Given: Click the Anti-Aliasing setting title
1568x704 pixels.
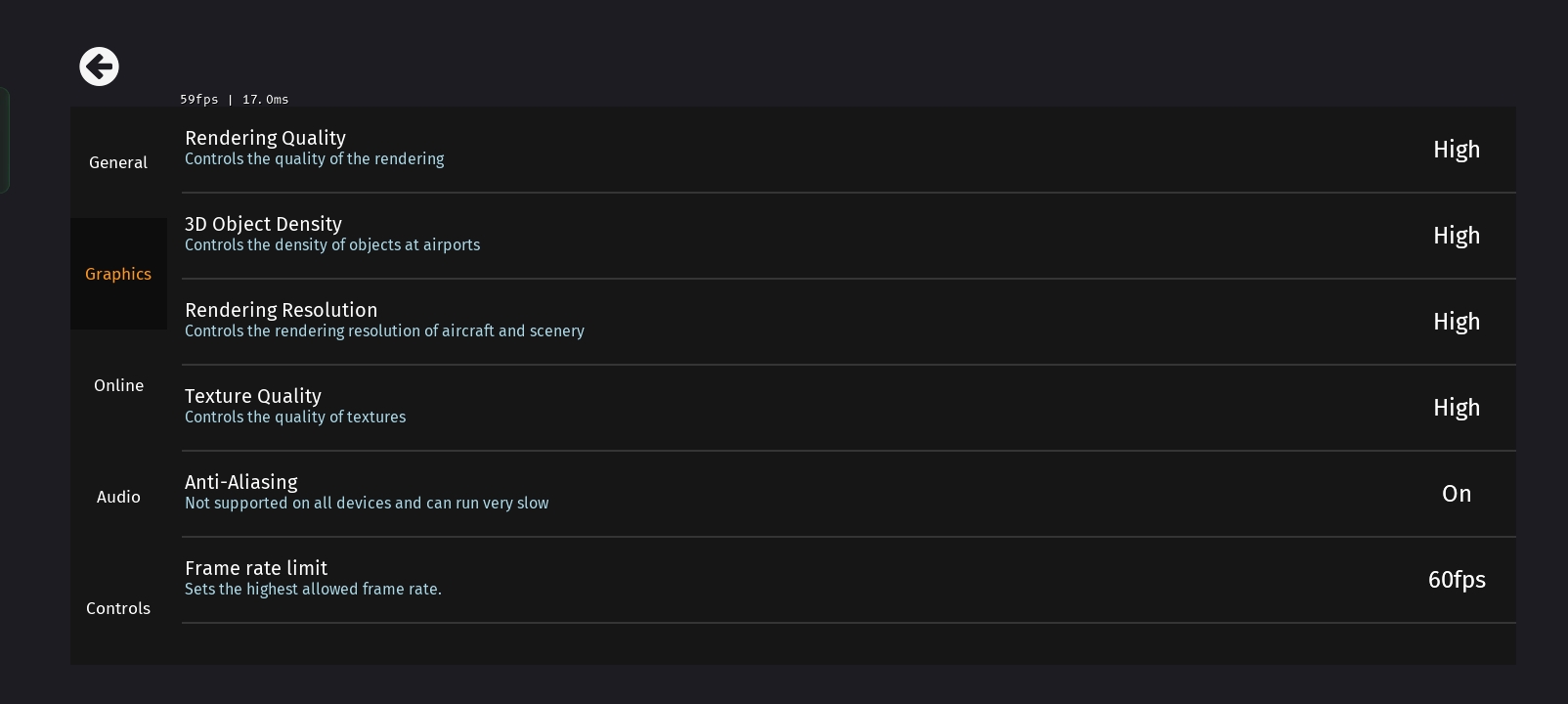Looking at the screenshot, I should [x=240, y=482].
